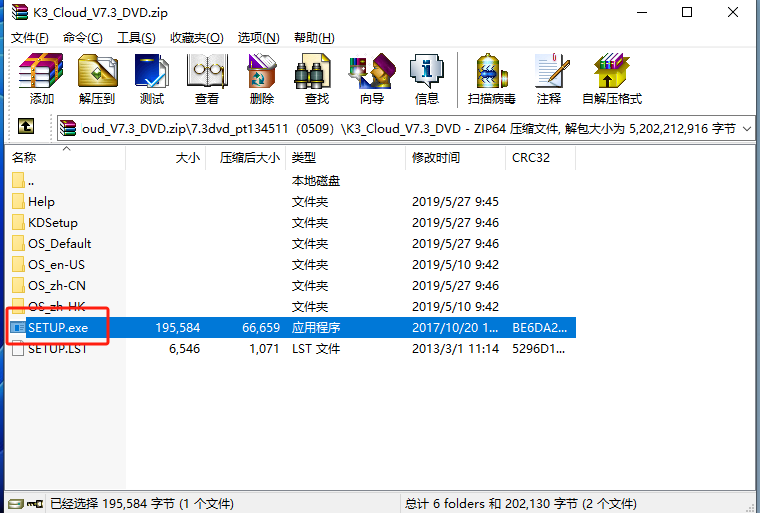Select the KDSetup folder name
This screenshot has height=513, width=760.
coord(53,222)
